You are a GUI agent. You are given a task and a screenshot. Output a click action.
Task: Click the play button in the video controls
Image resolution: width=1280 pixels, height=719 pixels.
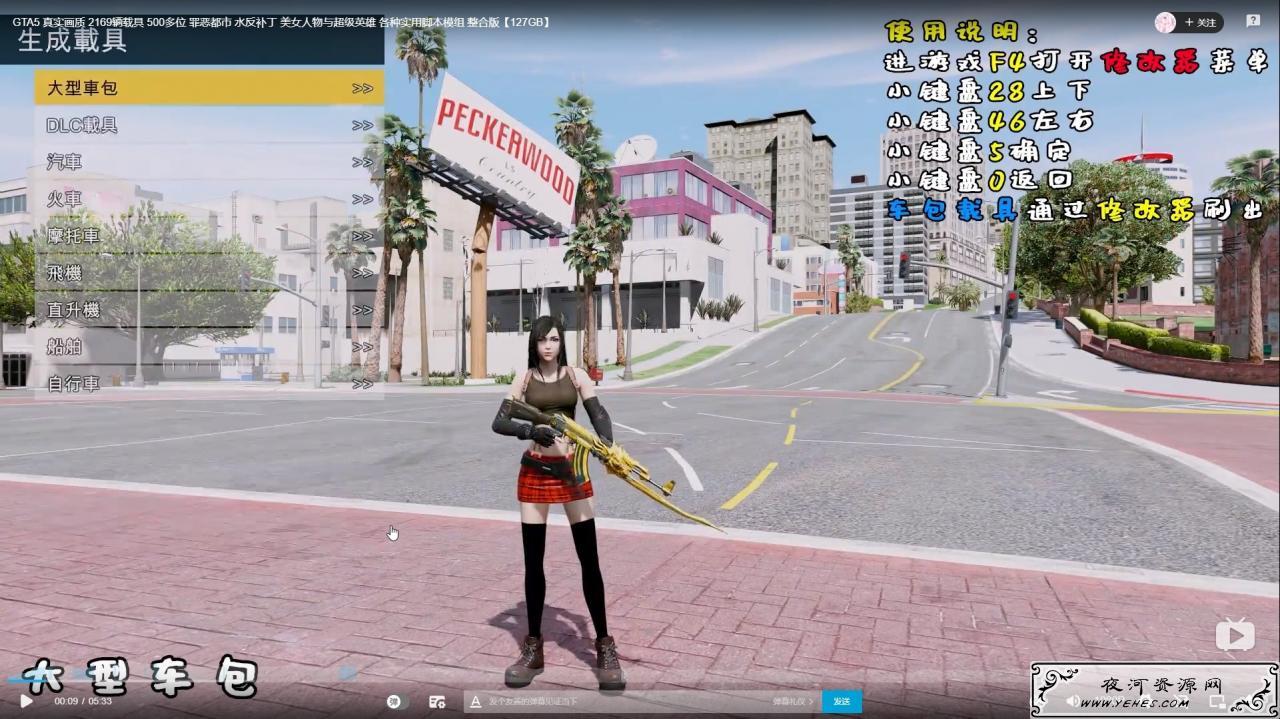(26, 701)
